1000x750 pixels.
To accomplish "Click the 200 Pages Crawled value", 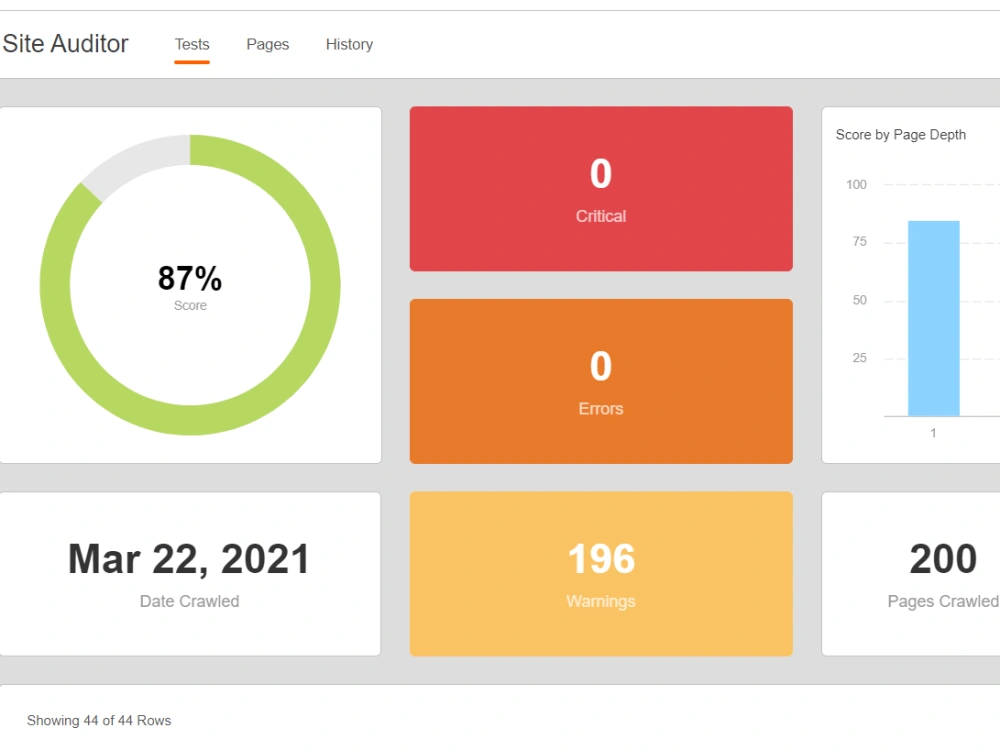I will coord(943,559).
